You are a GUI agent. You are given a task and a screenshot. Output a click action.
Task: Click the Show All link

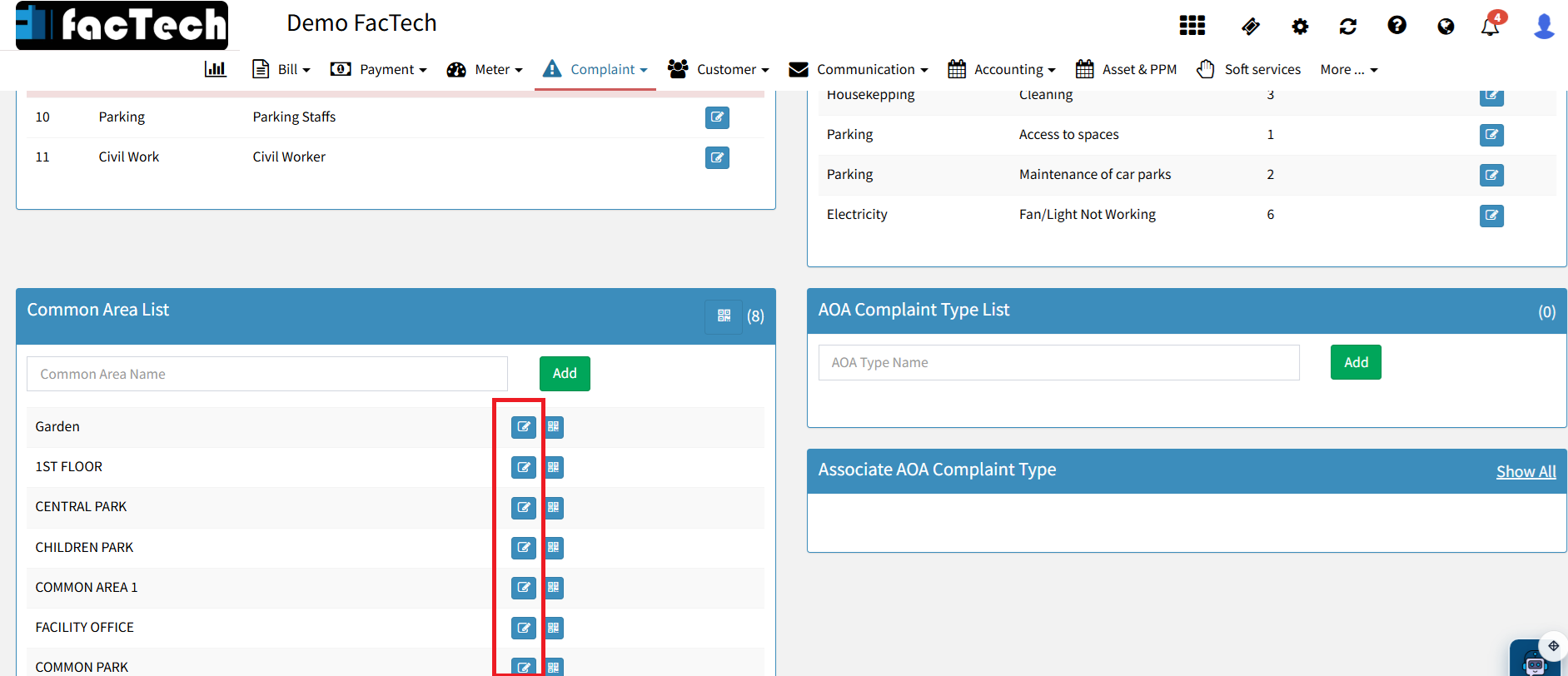coord(1526,471)
